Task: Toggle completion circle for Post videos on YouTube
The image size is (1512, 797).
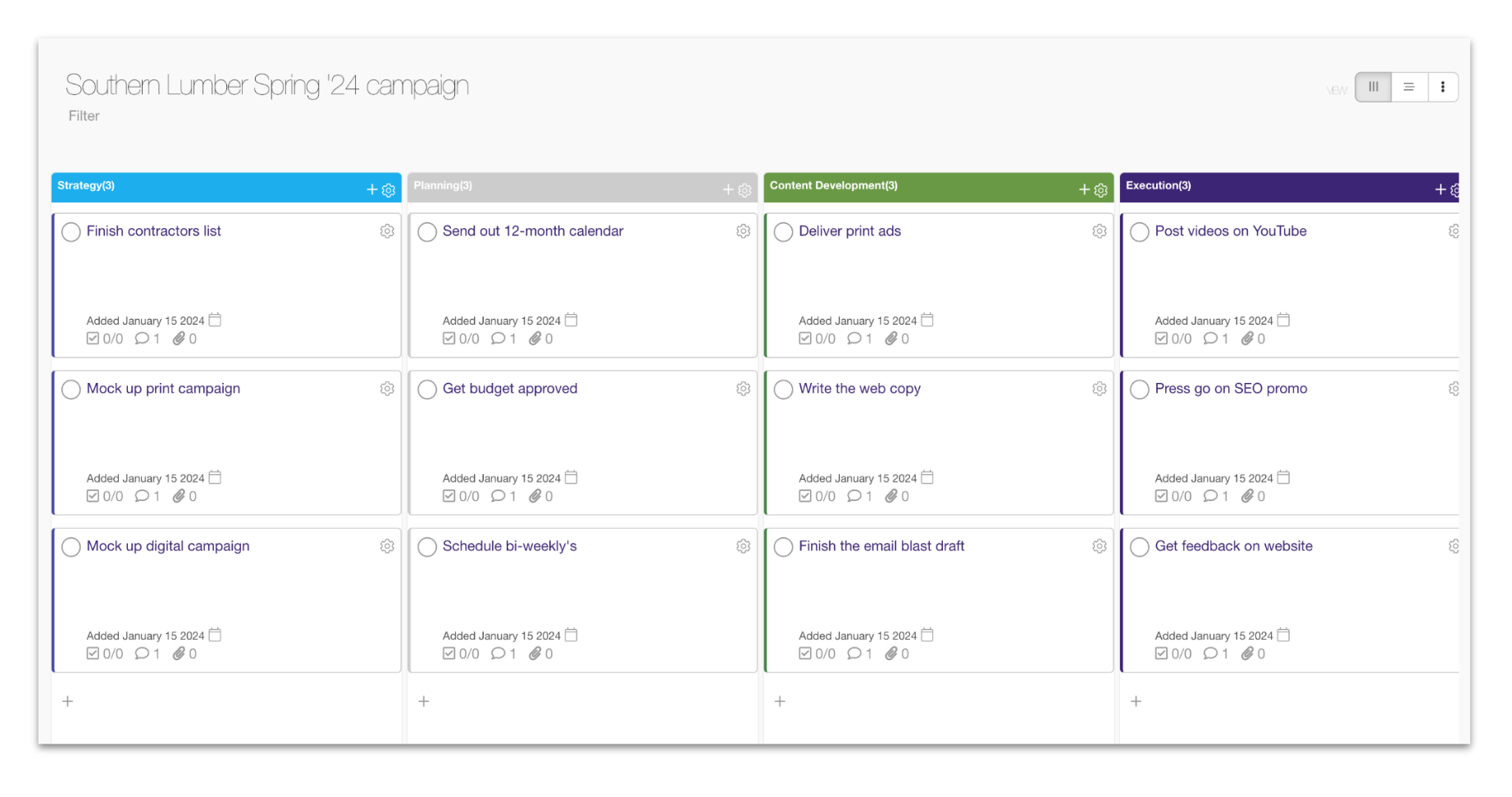Action: coord(1139,232)
